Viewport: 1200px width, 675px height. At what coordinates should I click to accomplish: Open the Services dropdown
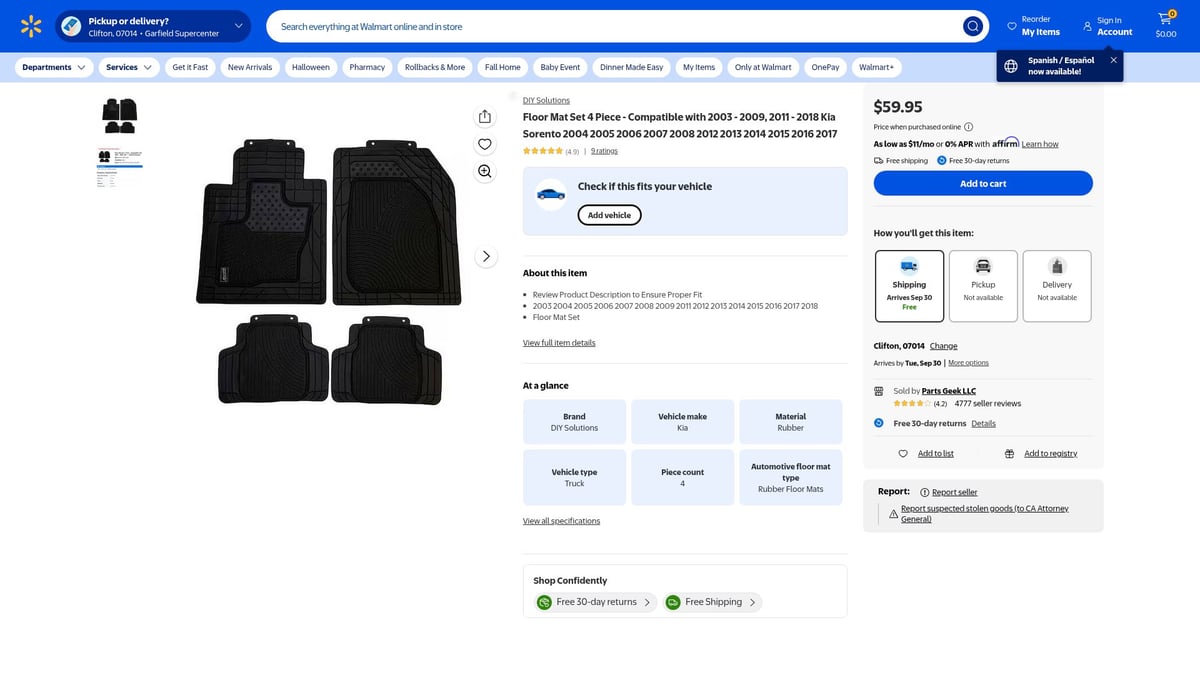click(130, 67)
